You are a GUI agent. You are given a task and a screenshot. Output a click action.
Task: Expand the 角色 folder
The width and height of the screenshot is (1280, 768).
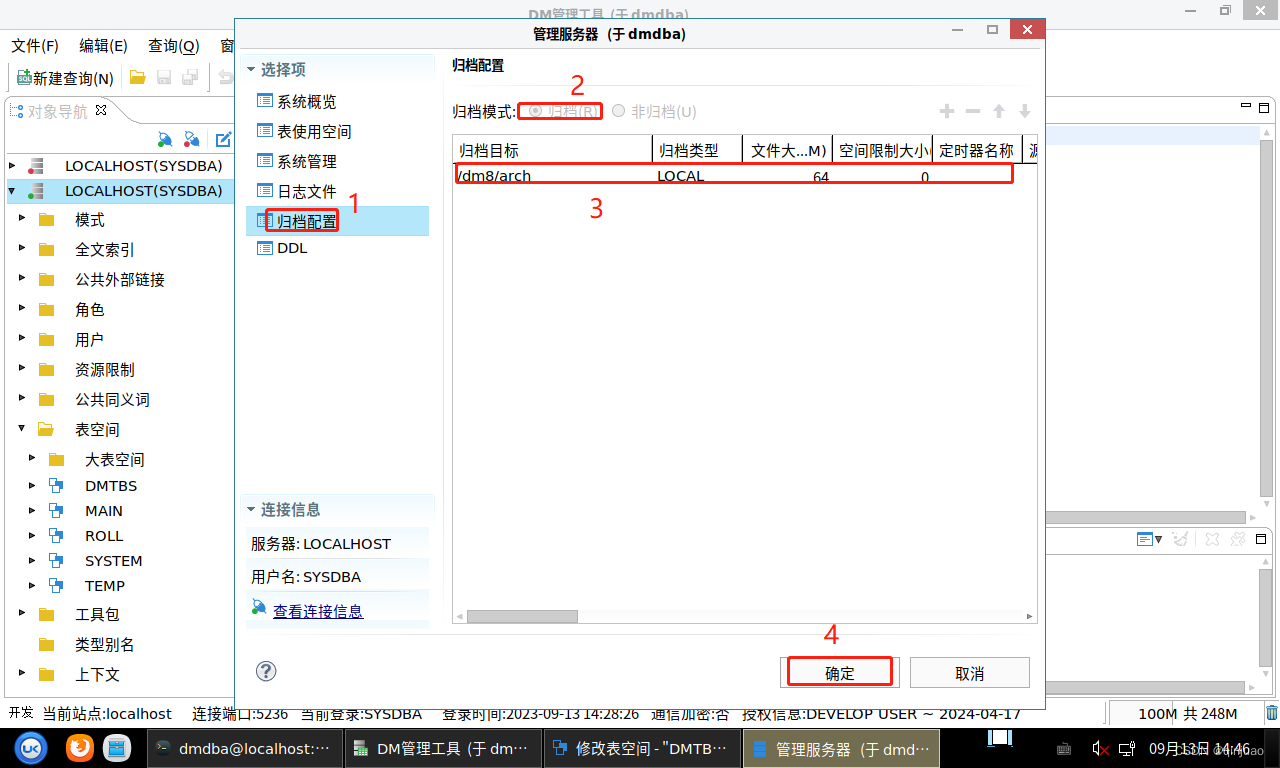22,309
